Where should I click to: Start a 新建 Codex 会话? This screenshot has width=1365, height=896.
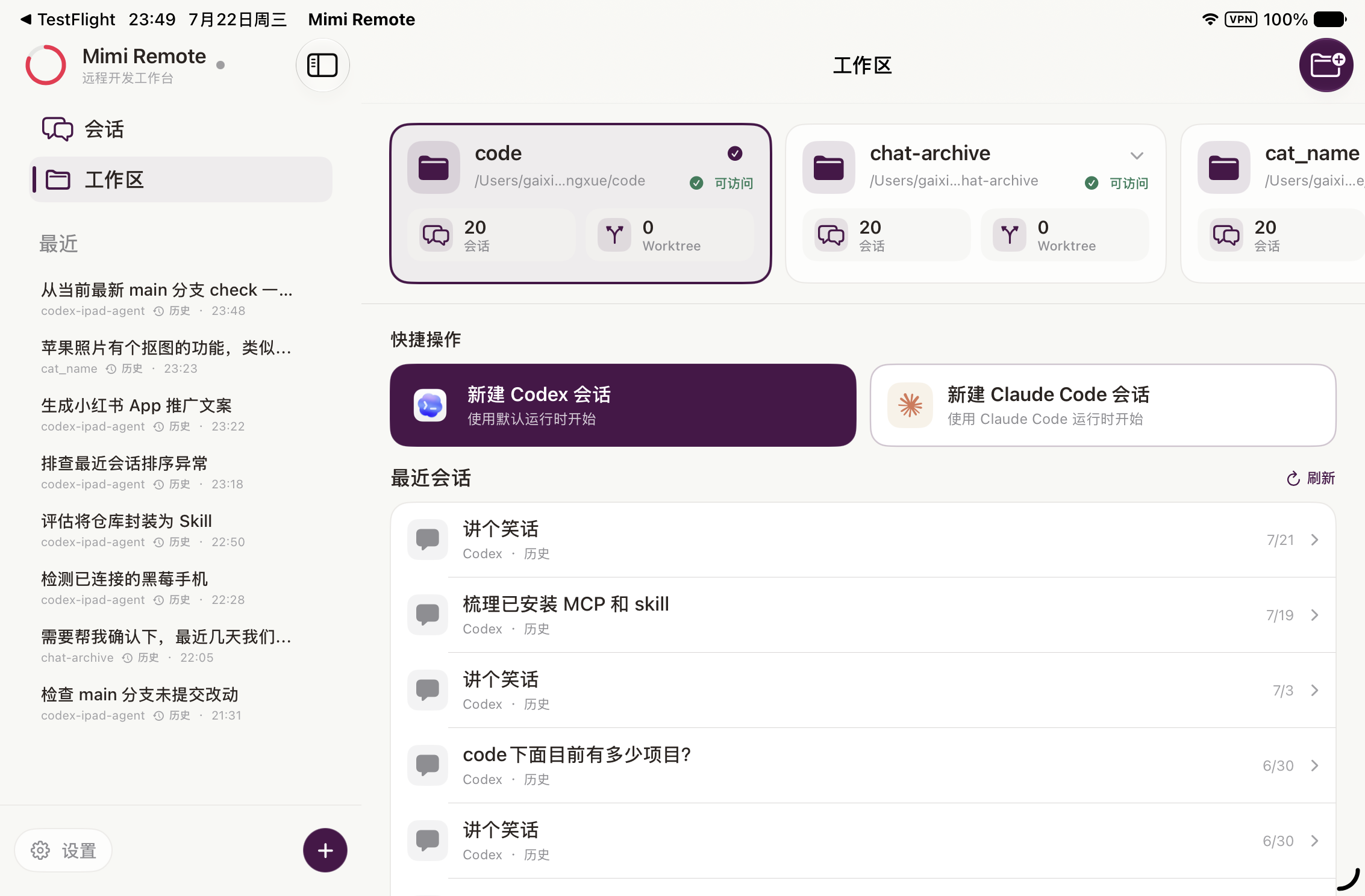pyautogui.click(x=623, y=405)
